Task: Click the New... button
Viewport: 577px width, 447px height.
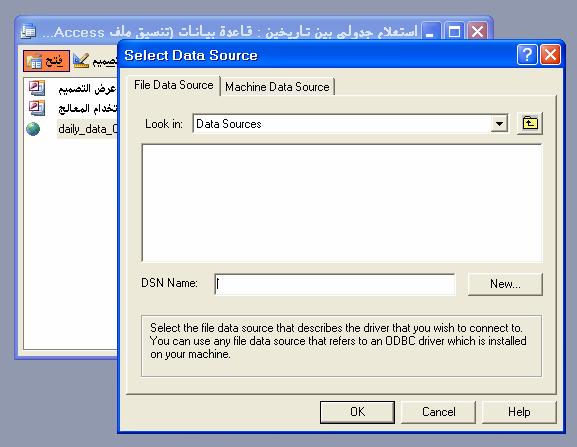Action: (x=505, y=284)
